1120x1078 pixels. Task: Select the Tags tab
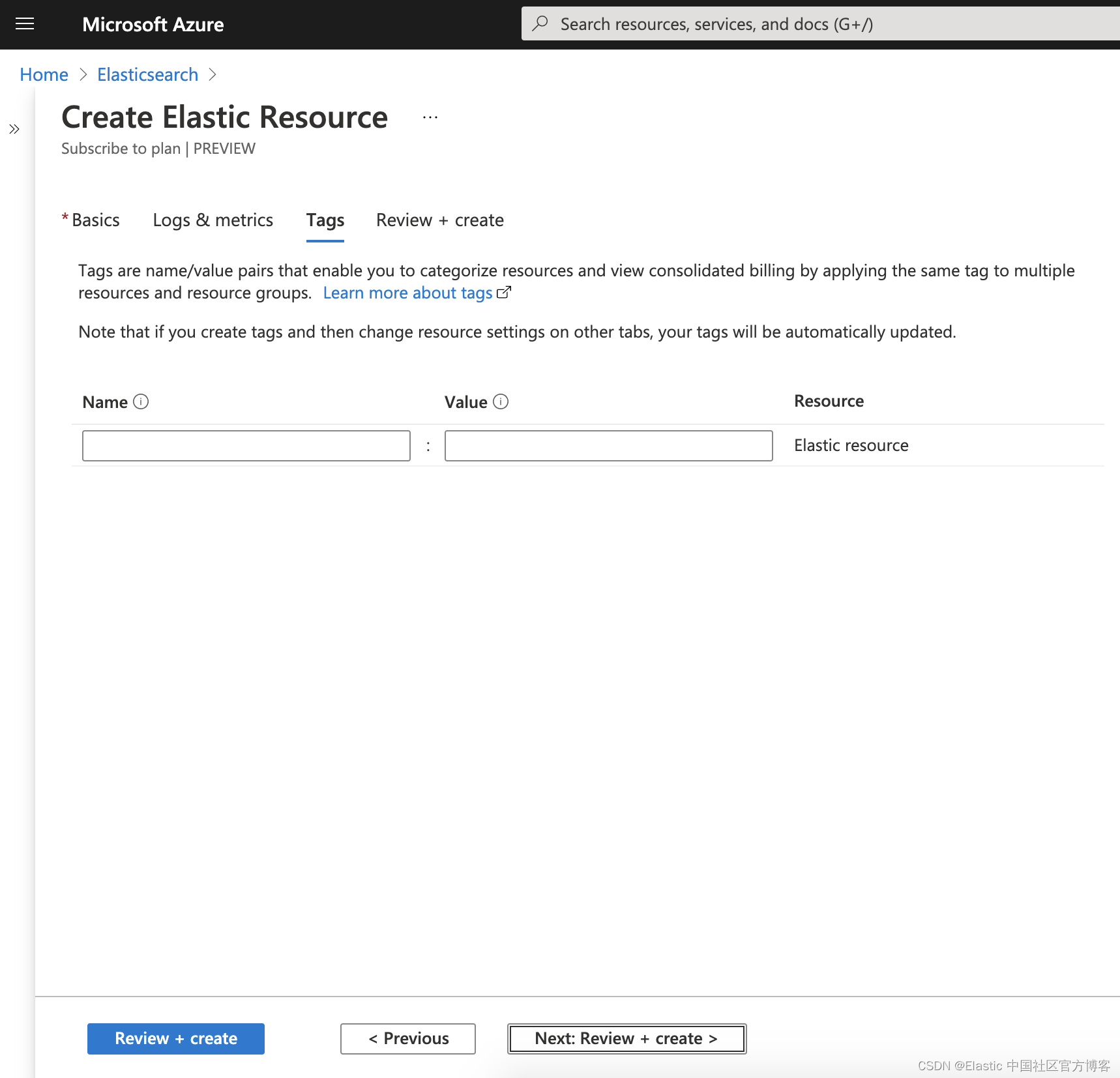[325, 220]
